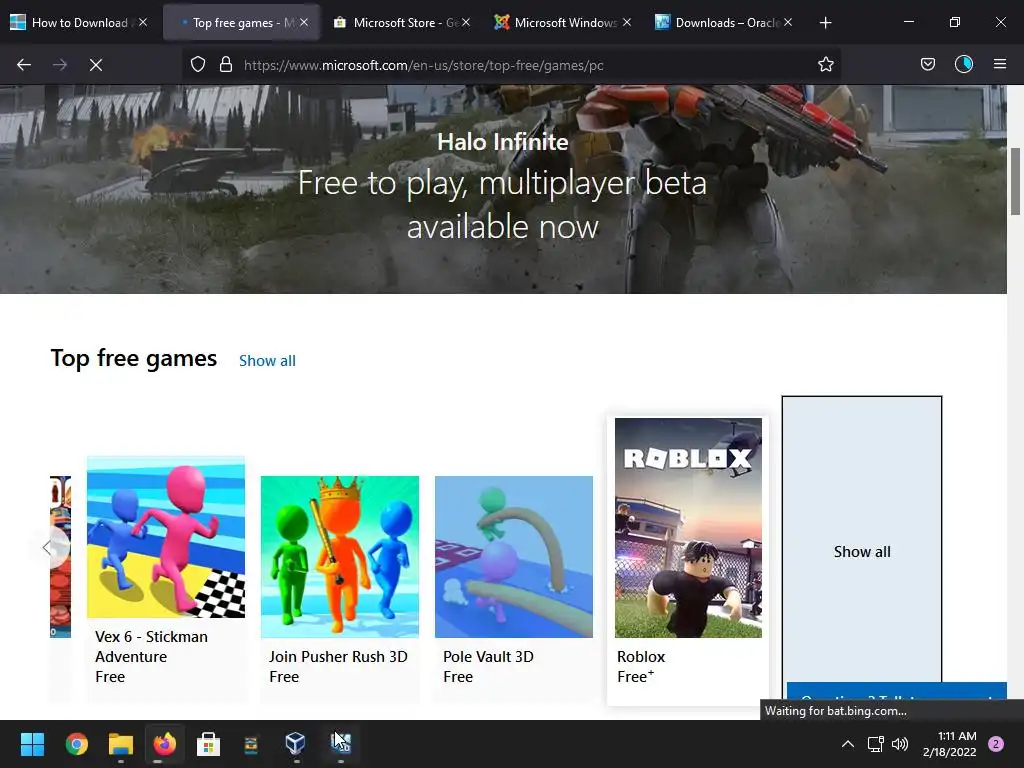Screen dimensions: 1024x768
Task: Click the Pole Vault 3D title
Action: pyautogui.click(x=488, y=656)
